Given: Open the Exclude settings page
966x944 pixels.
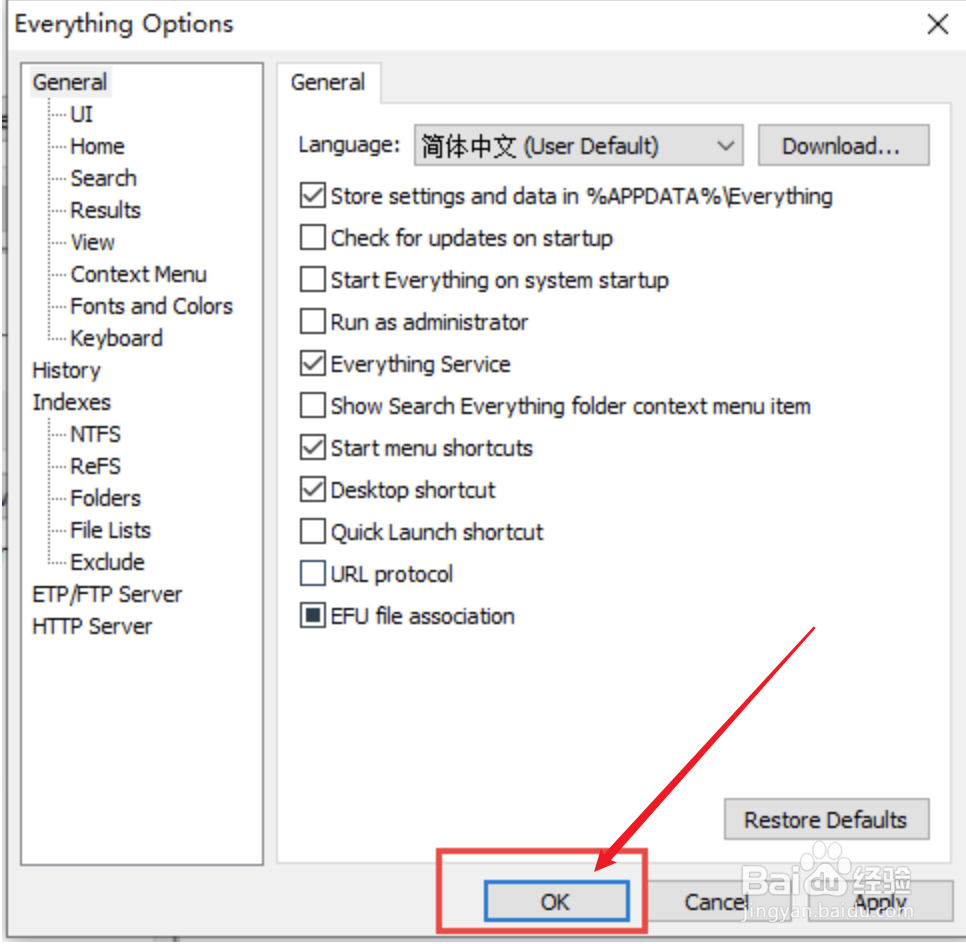Looking at the screenshot, I should pyautogui.click(x=107, y=563).
